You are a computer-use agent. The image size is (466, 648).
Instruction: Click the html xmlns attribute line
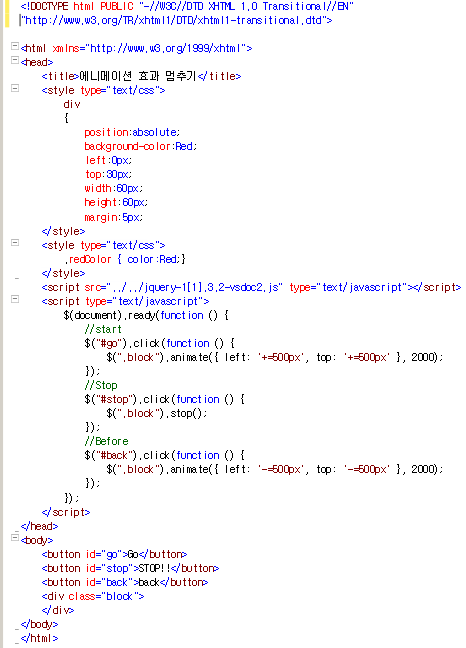(x=136, y=48)
